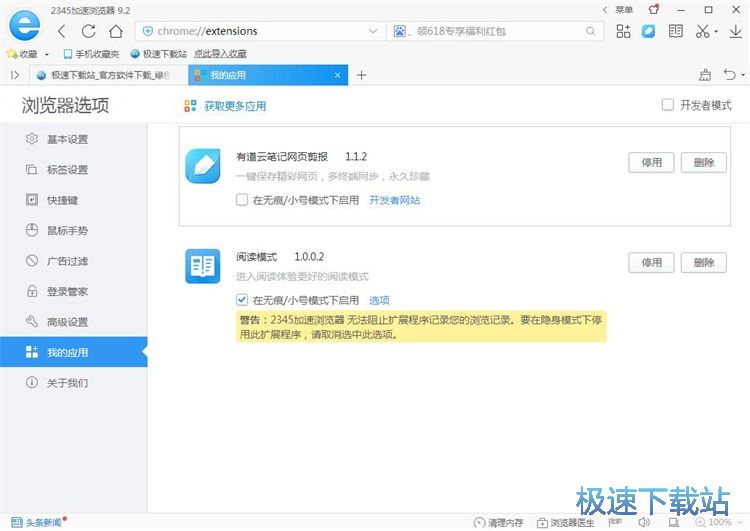Expand the address bar history dropdown
The image size is (750, 531).
(373, 32)
